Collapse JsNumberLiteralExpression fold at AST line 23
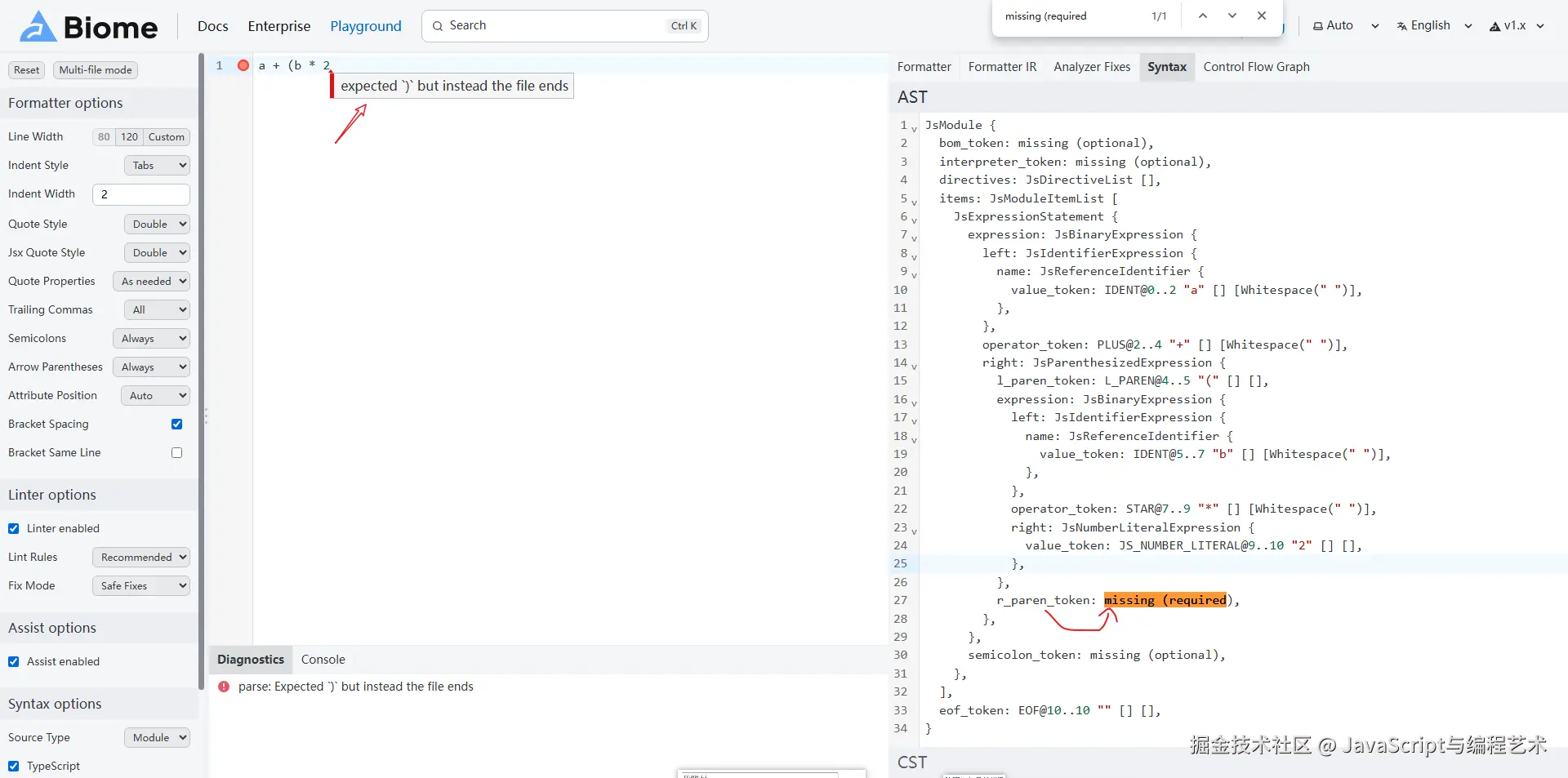Viewport: 1568px width, 778px height. pyautogui.click(x=914, y=531)
